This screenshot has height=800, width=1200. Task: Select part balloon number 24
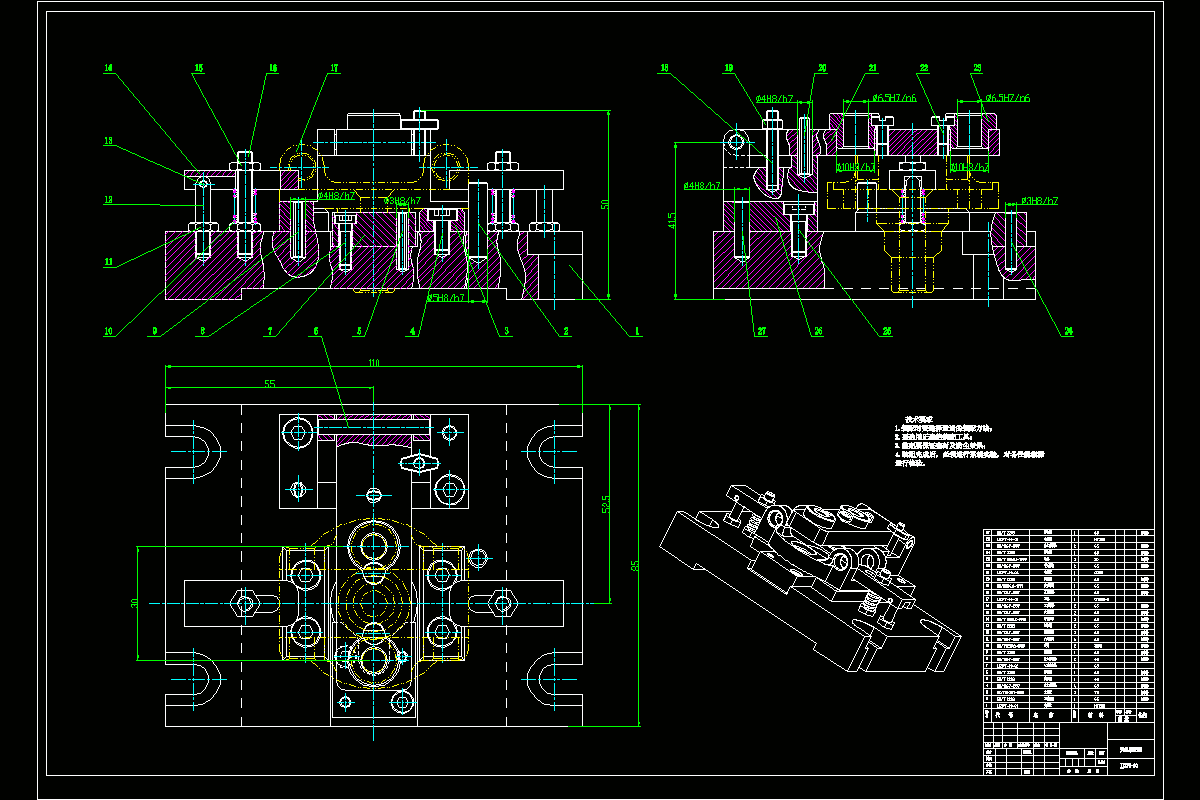pyautogui.click(x=1069, y=332)
